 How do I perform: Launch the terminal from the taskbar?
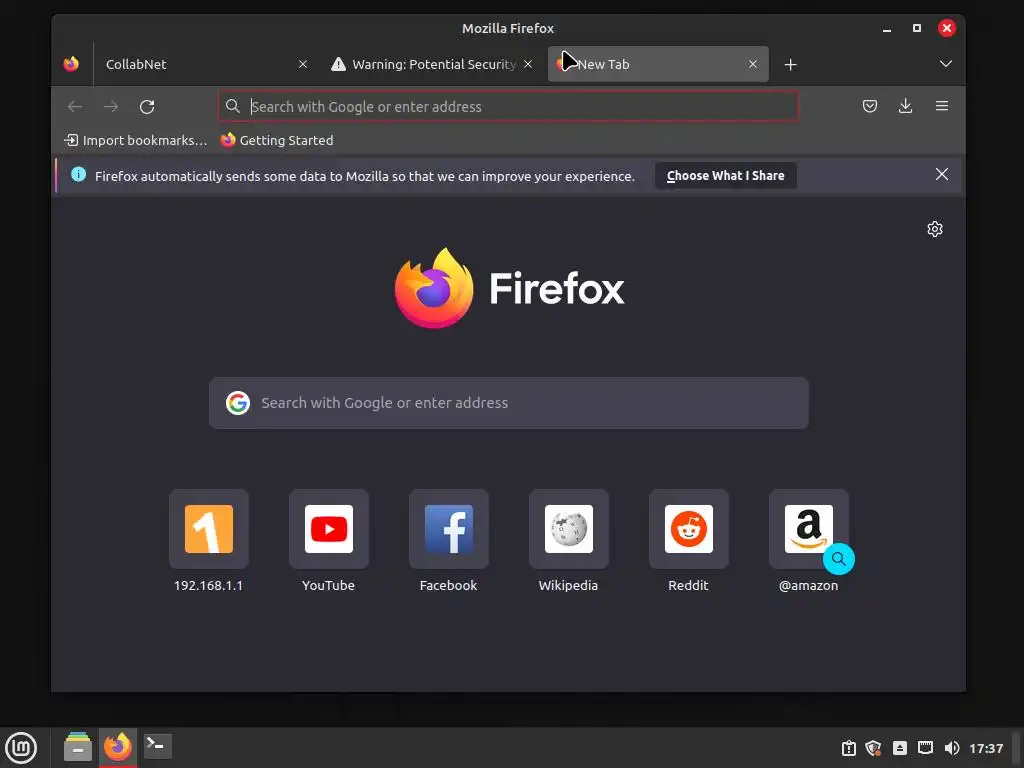(x=157, y=746)
